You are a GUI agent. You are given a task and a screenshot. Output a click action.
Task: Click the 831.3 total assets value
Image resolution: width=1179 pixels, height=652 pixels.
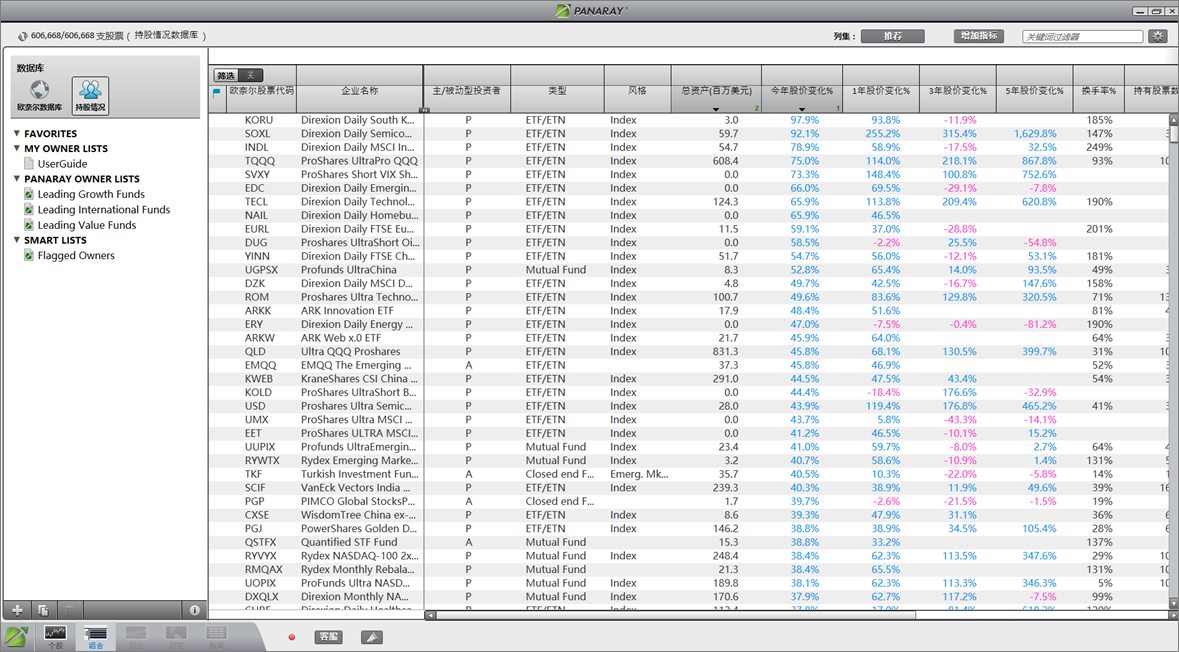pos(726,352)
